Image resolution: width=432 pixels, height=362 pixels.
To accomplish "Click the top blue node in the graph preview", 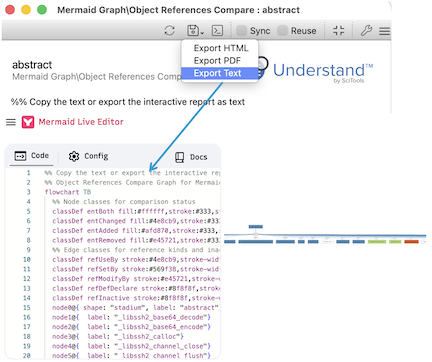I will [x=256, y=227].
